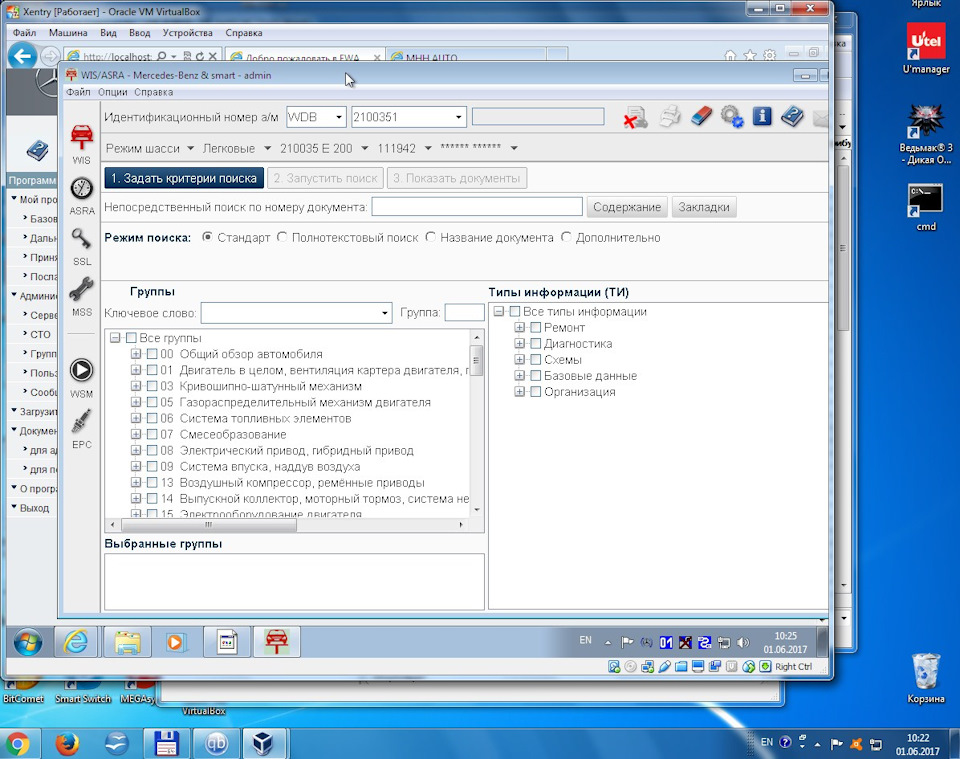960x759 pixels.
Task: Open the EPC spark plug module
Action: coord(81,428)
